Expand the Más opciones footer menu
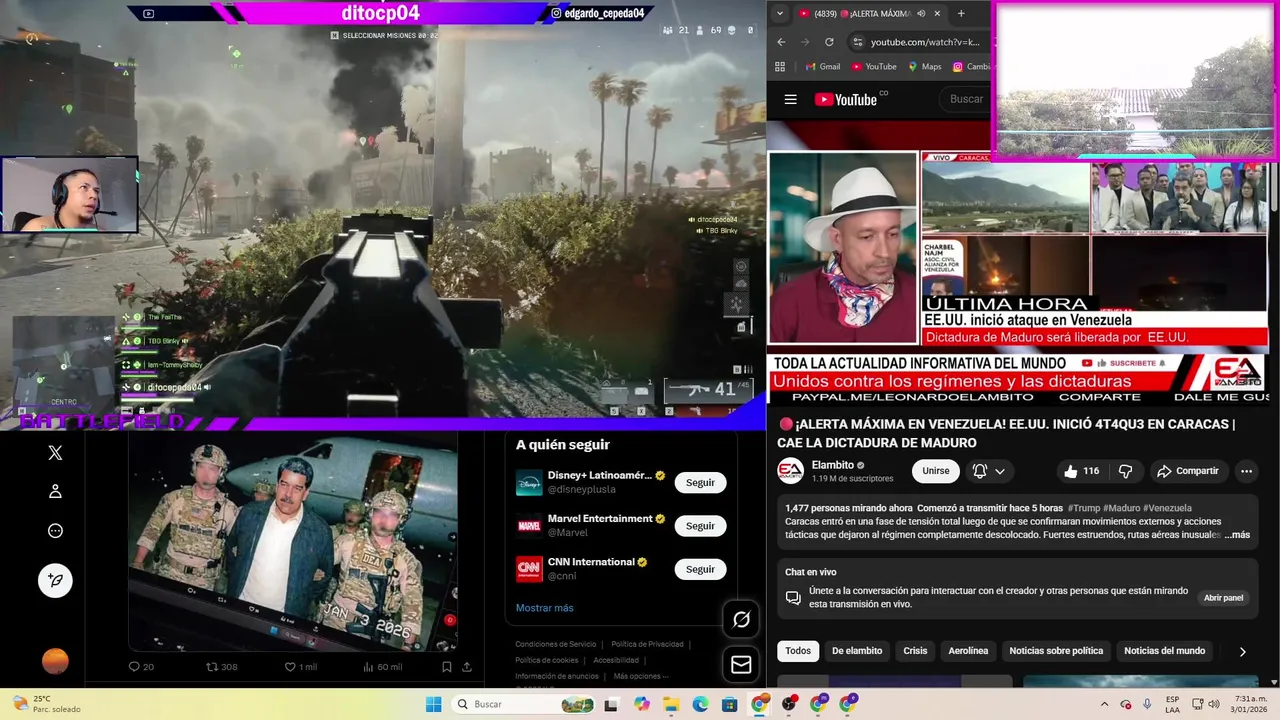 point(641,676)
